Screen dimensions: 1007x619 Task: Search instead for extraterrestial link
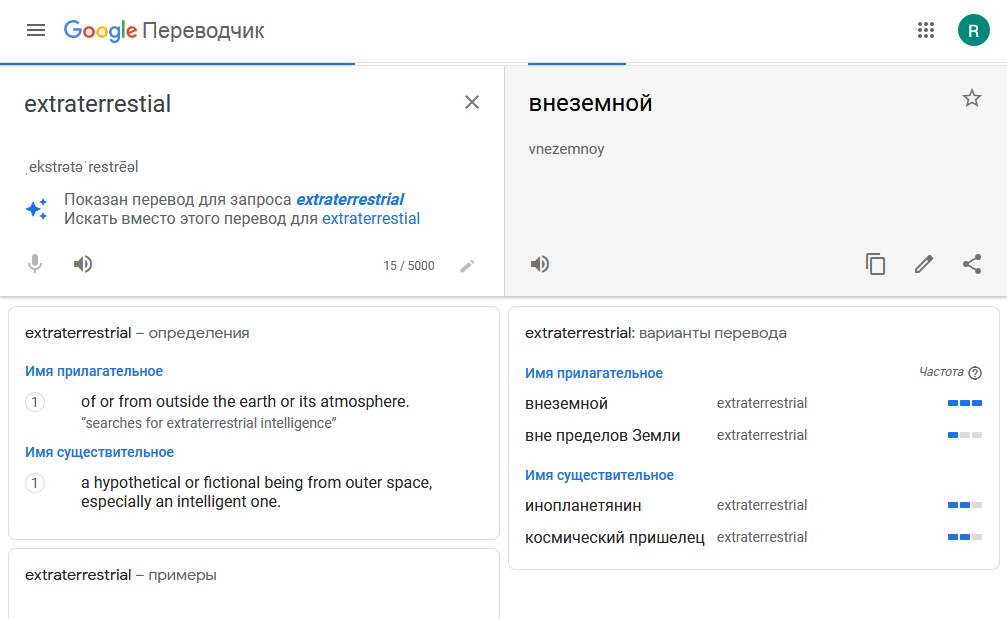(371, 218)
